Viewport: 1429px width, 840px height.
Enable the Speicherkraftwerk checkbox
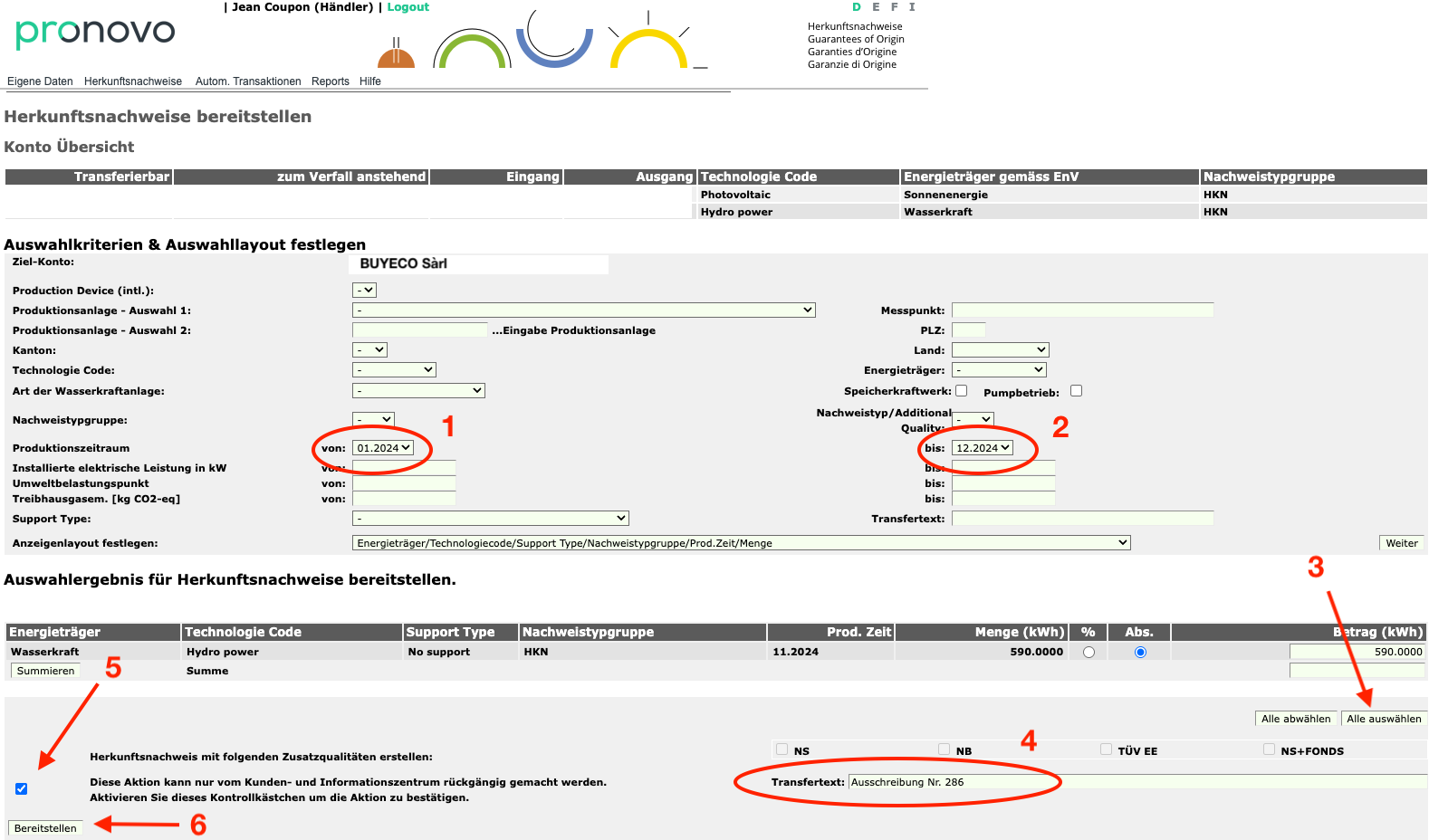962,391
